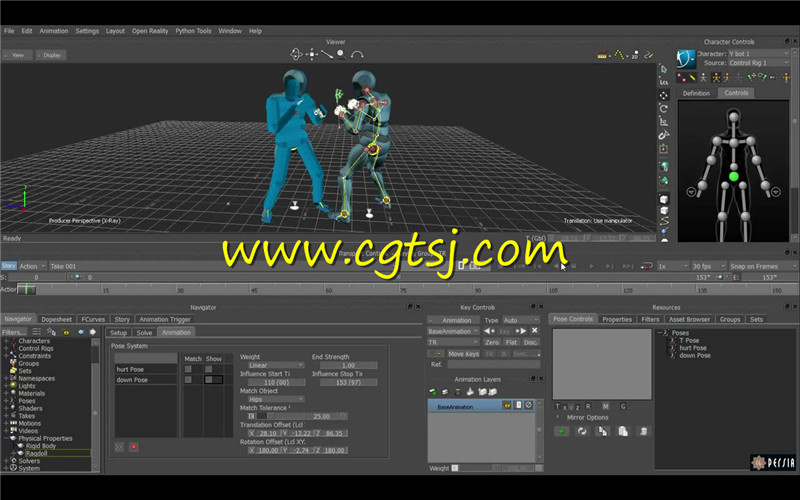800x500 pixels.
Task: Toggle Match checkbox for down Pose
Action: pos(188,380)
